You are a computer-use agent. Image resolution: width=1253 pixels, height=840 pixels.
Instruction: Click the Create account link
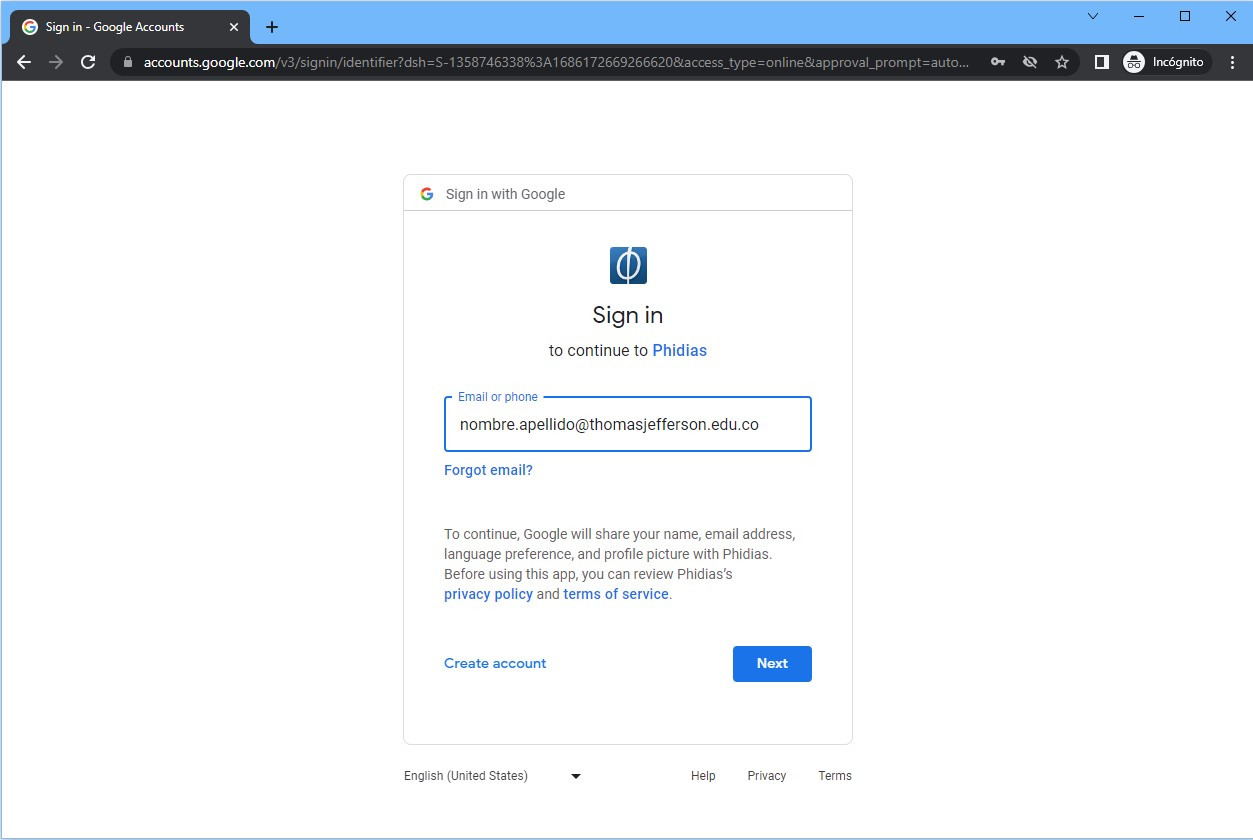pyautogui.click(x=495, y=663)
